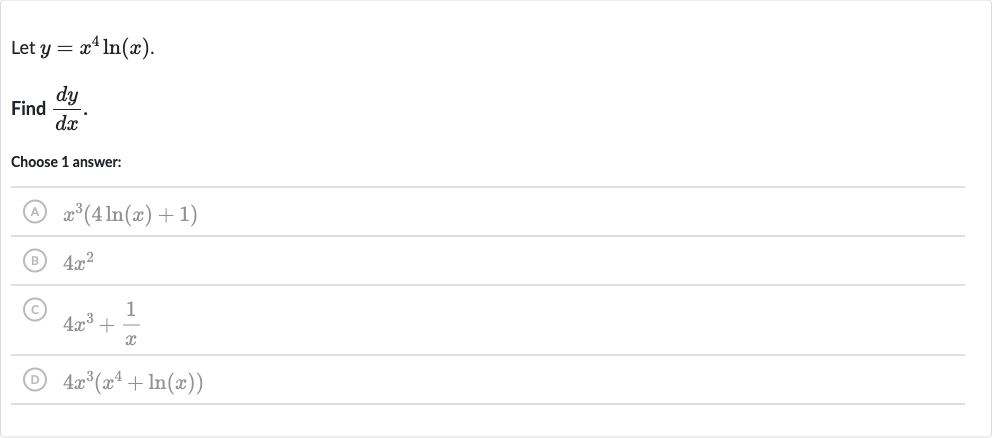Click the "Choose 1 answer:" label
The image size is (992, 438).
click(66, 162)
